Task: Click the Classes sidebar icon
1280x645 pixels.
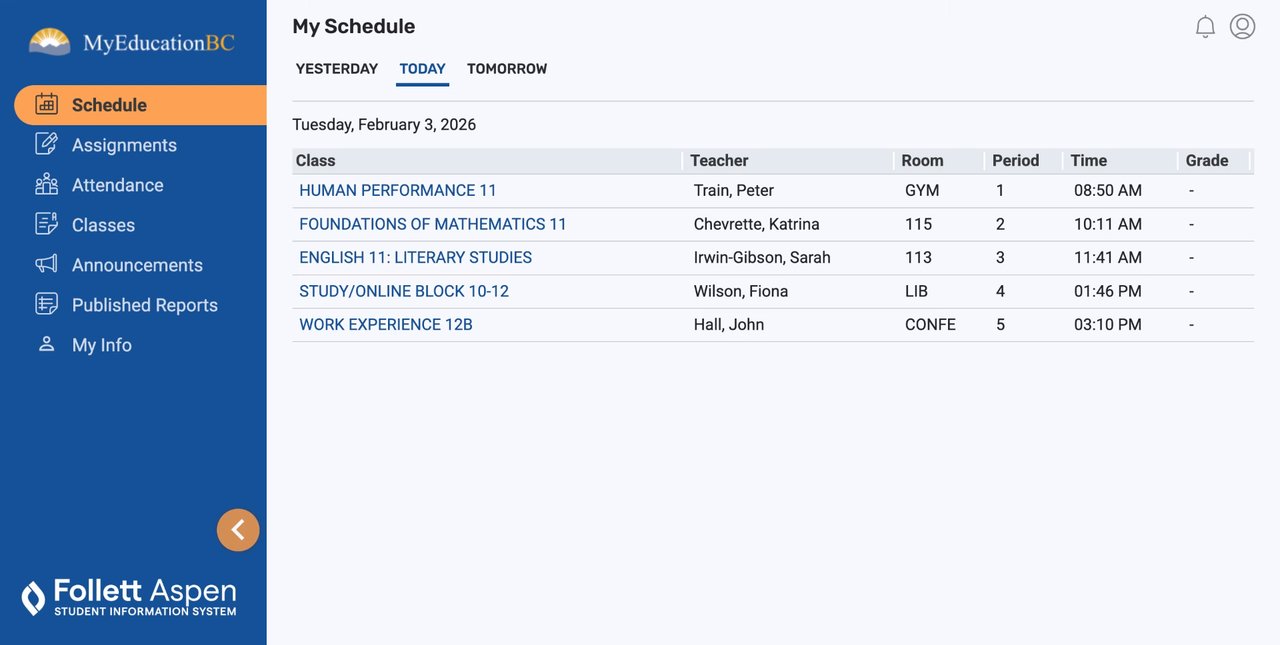Action: click(x=46, y=224)
